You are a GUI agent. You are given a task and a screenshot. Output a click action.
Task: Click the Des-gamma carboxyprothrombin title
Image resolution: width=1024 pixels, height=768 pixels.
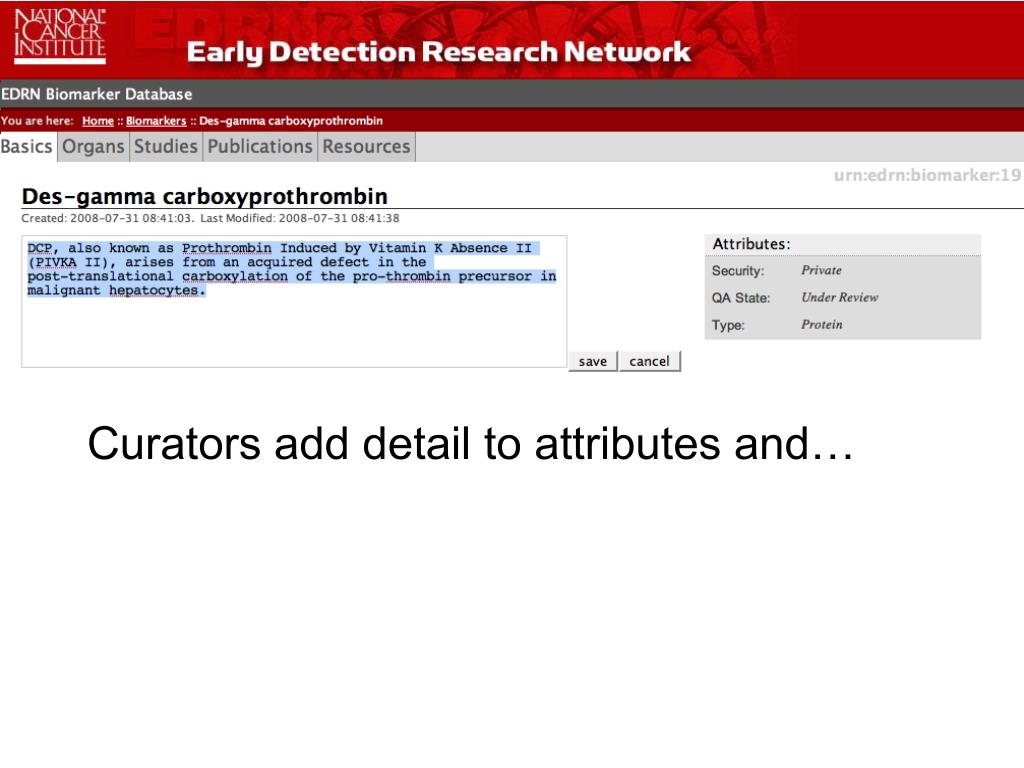[204, 196]
